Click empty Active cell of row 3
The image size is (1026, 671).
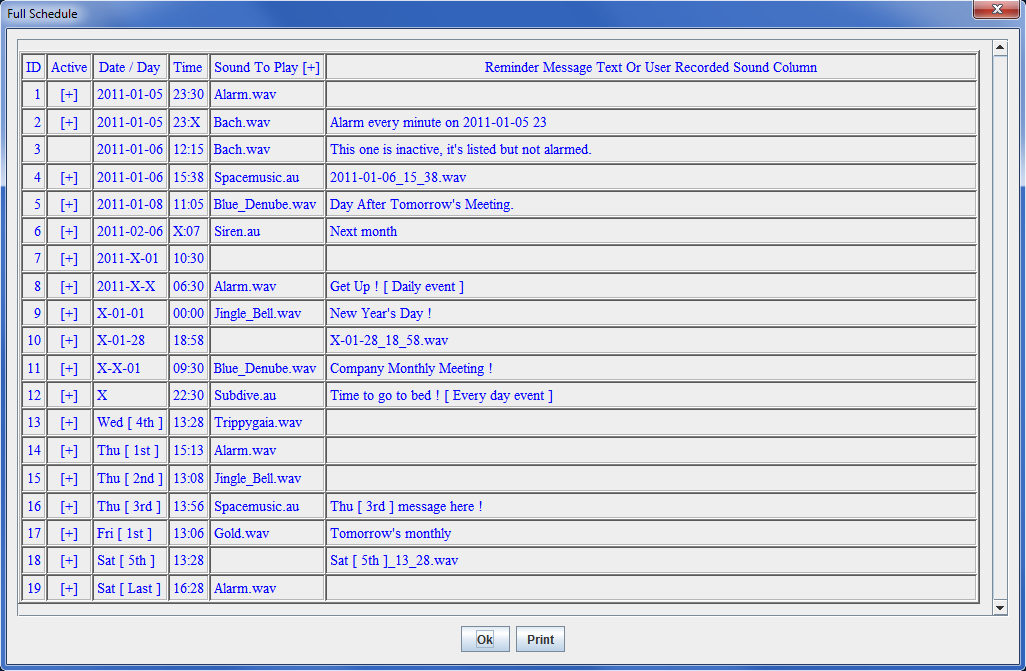69,150
